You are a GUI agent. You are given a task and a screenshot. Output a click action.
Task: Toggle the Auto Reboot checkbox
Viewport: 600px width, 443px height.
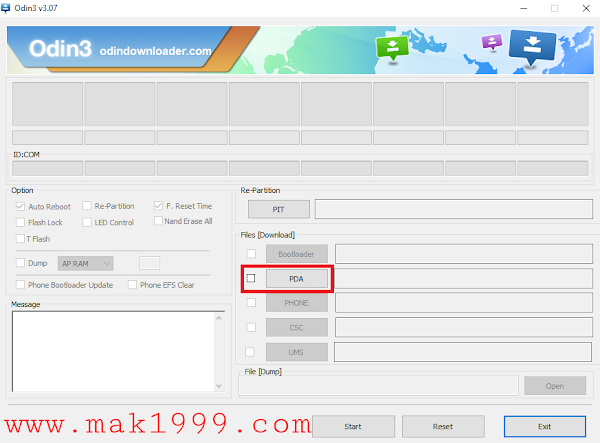[x=20, y=207]
